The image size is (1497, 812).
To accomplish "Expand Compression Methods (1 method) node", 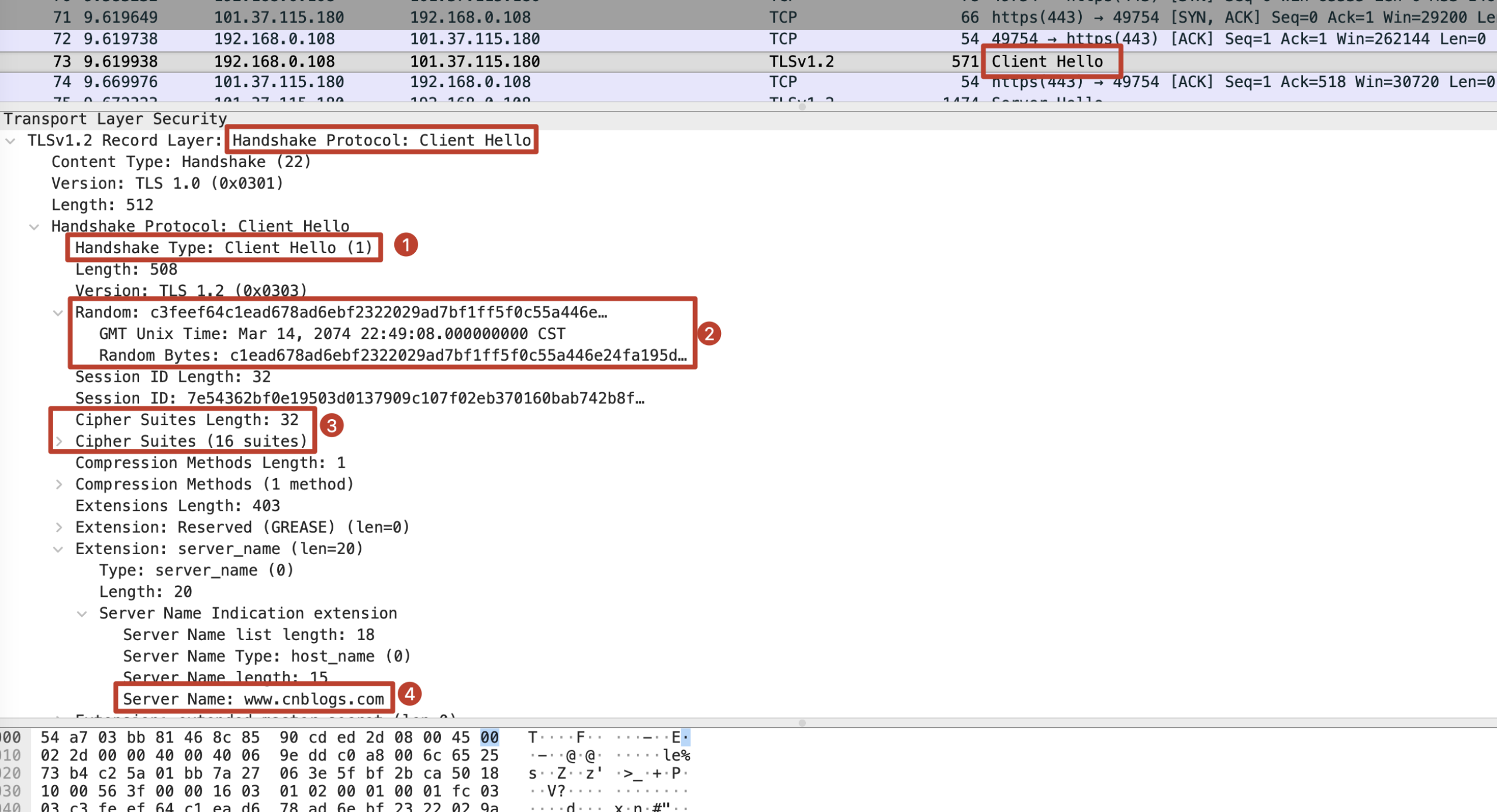I will coord(59,485).
